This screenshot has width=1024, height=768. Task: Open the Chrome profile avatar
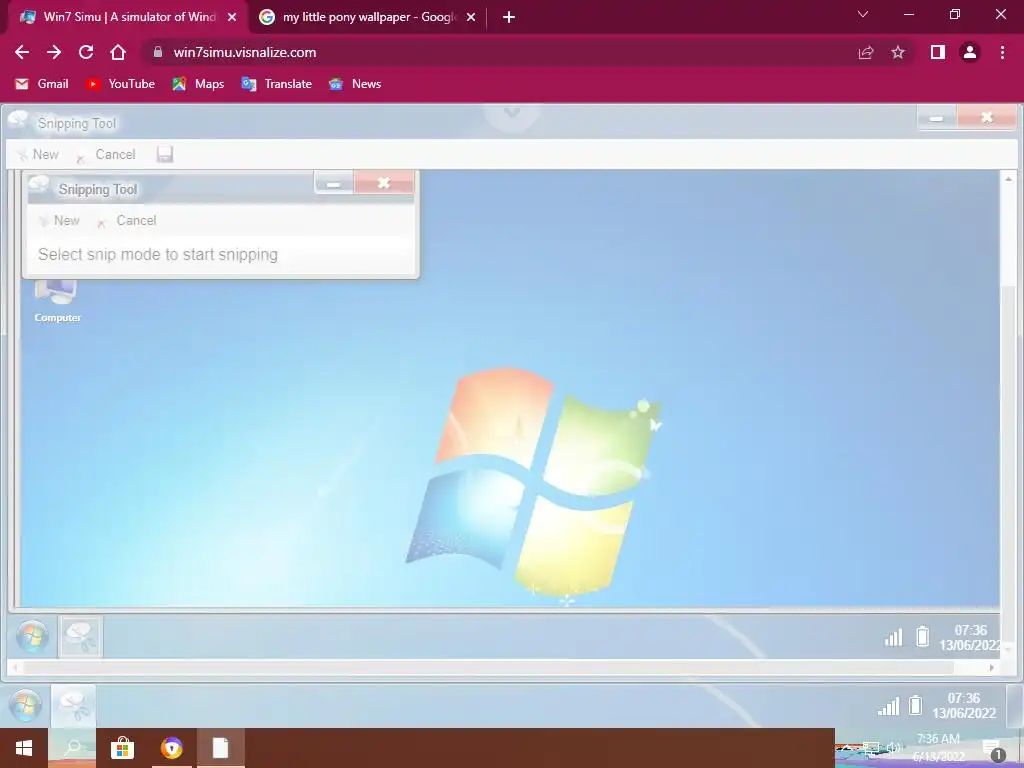click(x=970, y=52)
